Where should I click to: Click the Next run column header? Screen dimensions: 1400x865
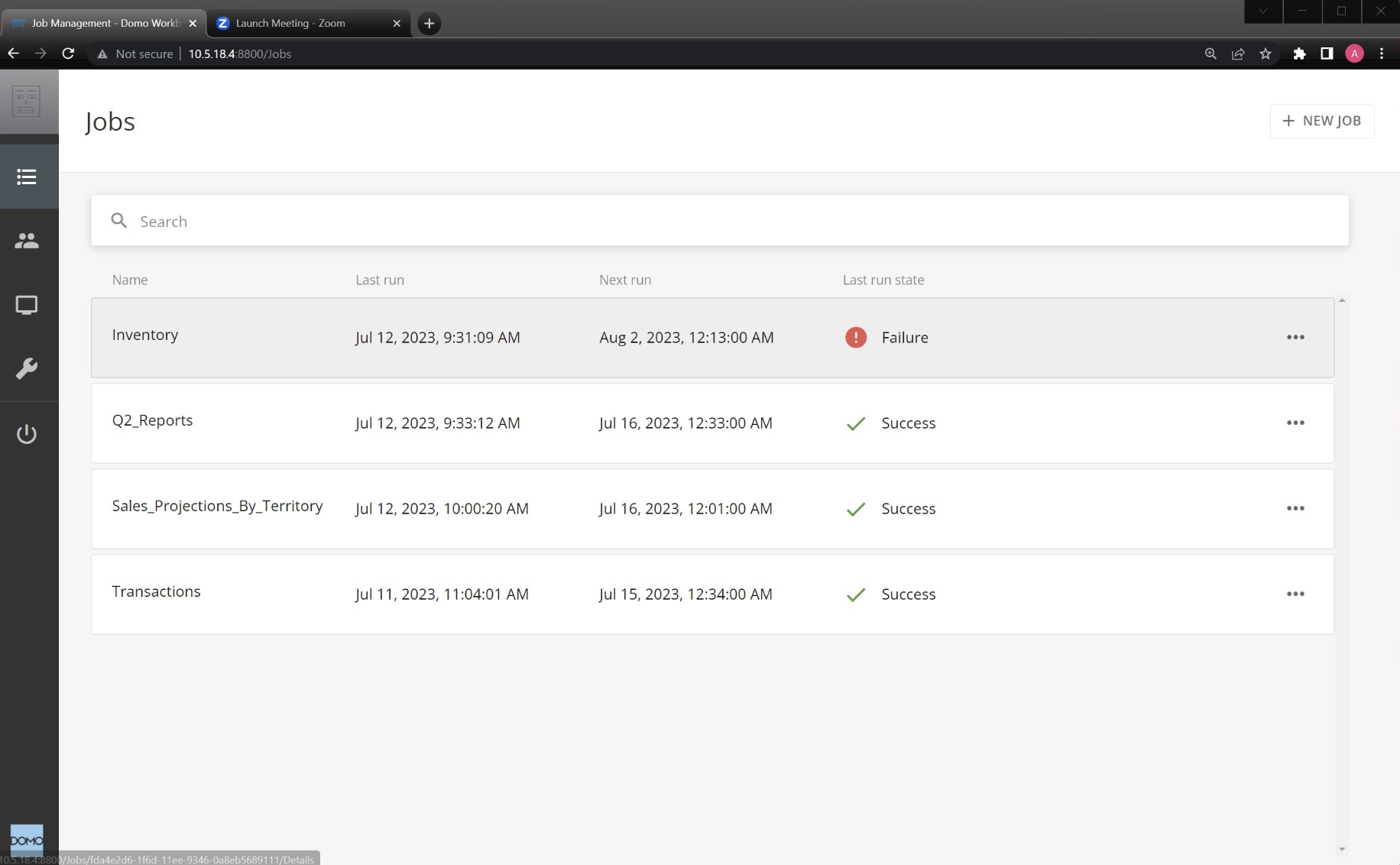click(625, 280)
